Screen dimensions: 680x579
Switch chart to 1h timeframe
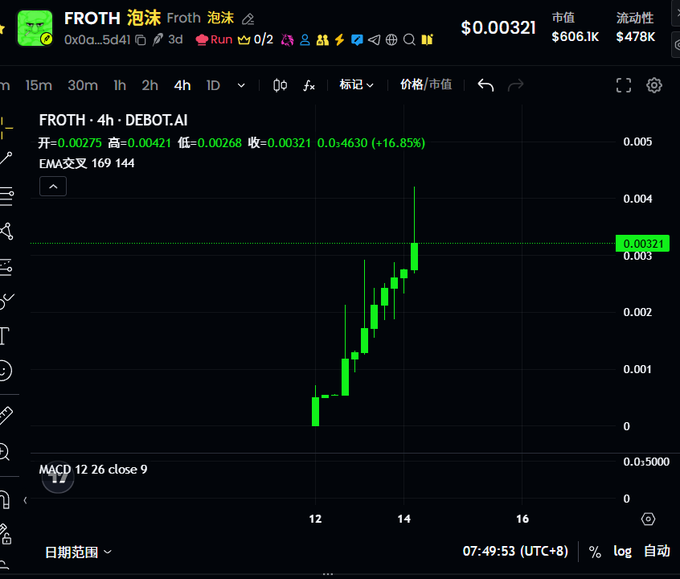pyautogui.click(x=120, y=85)
